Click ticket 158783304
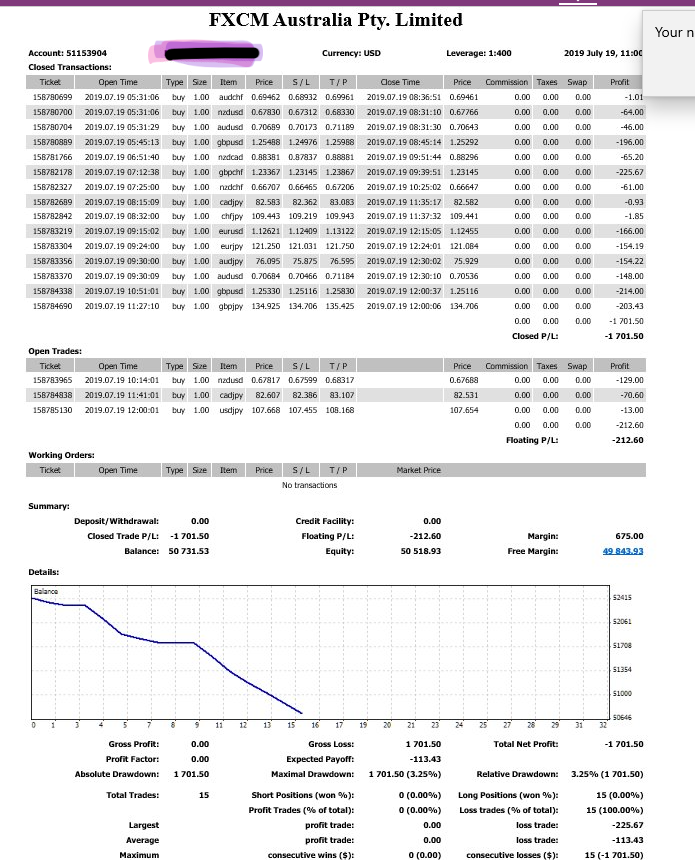 (x=52, y=246)
